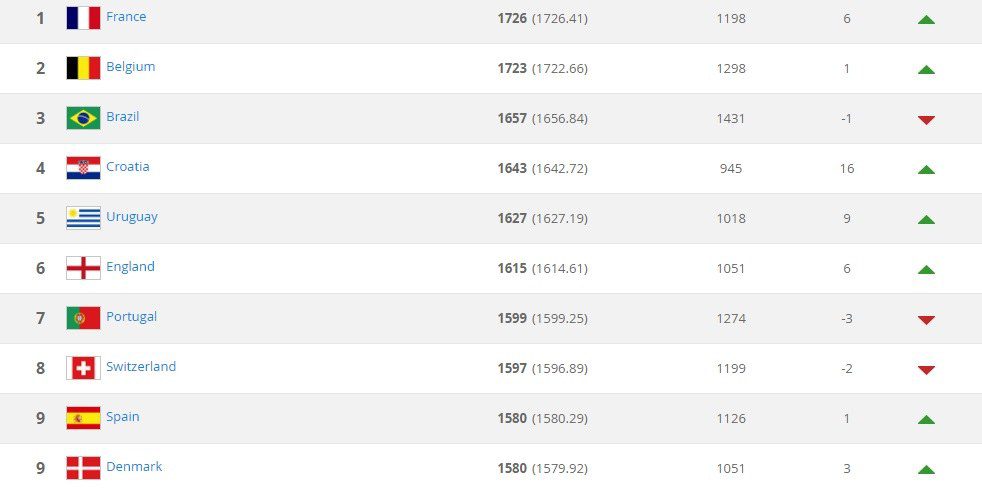This screenshot has width=982, height=489.
Task: Open the Denmark team link
Action: coord(134,467)
